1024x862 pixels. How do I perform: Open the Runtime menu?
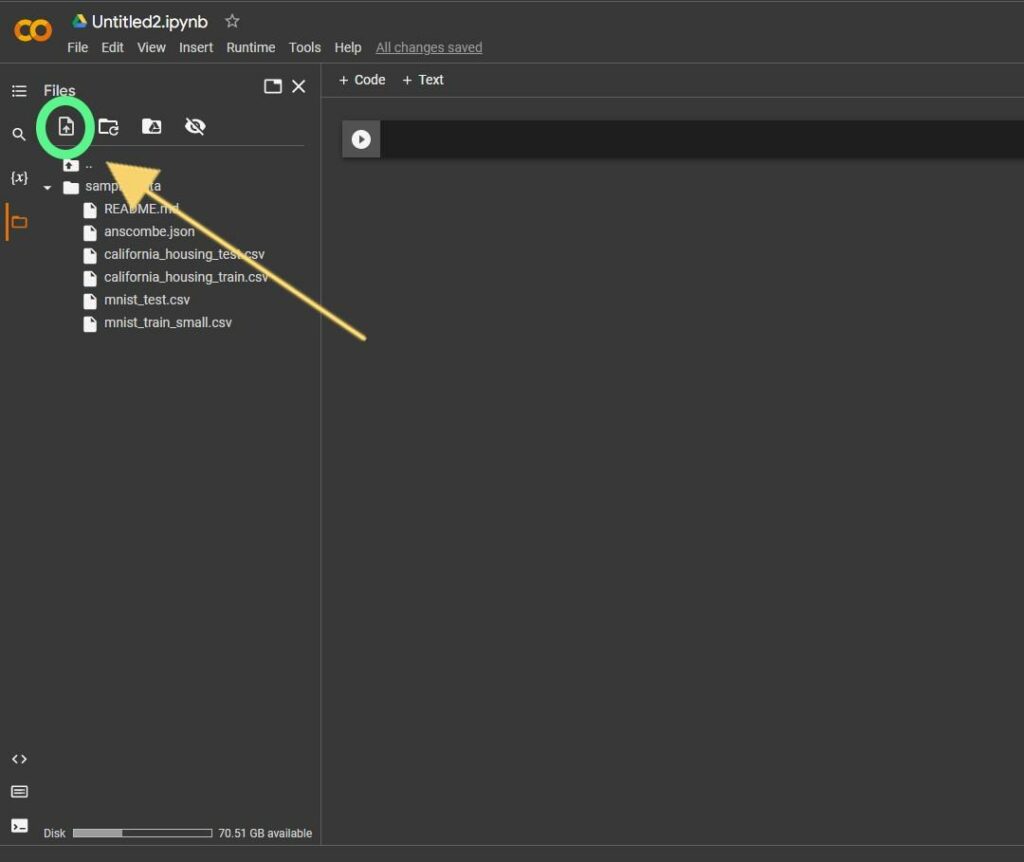click(x=251, y=48)
